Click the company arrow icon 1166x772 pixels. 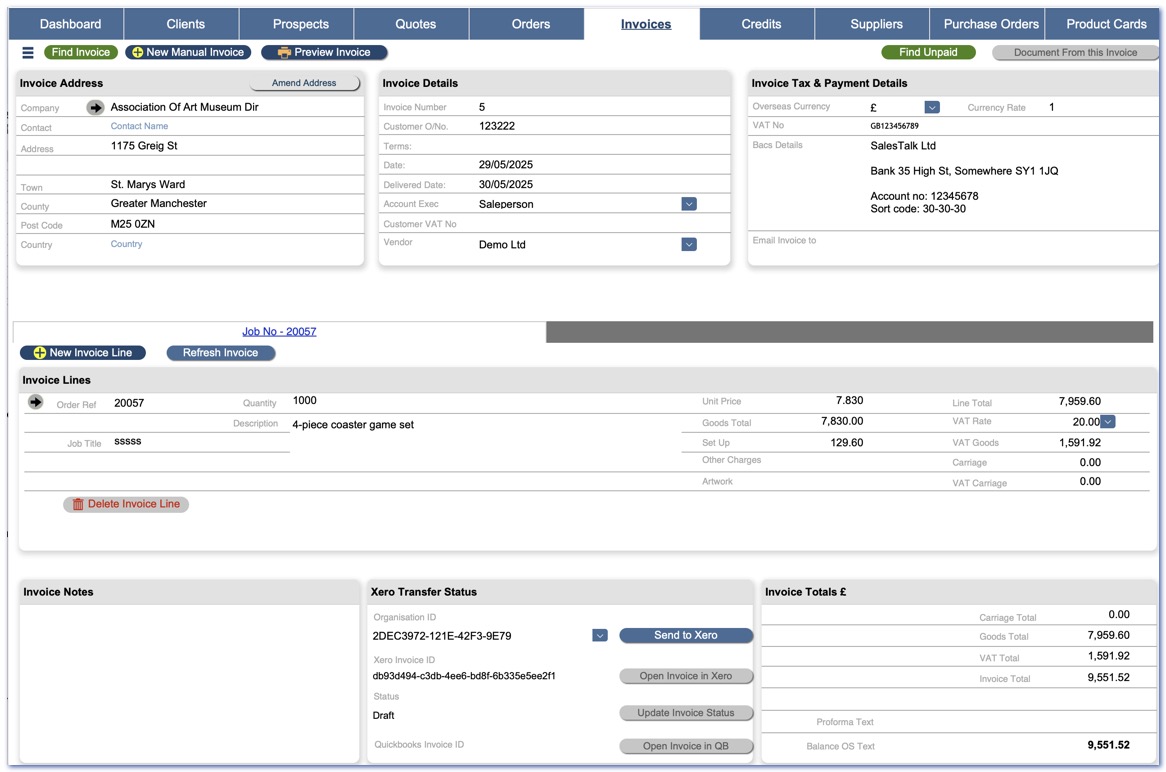pos(95,107)
